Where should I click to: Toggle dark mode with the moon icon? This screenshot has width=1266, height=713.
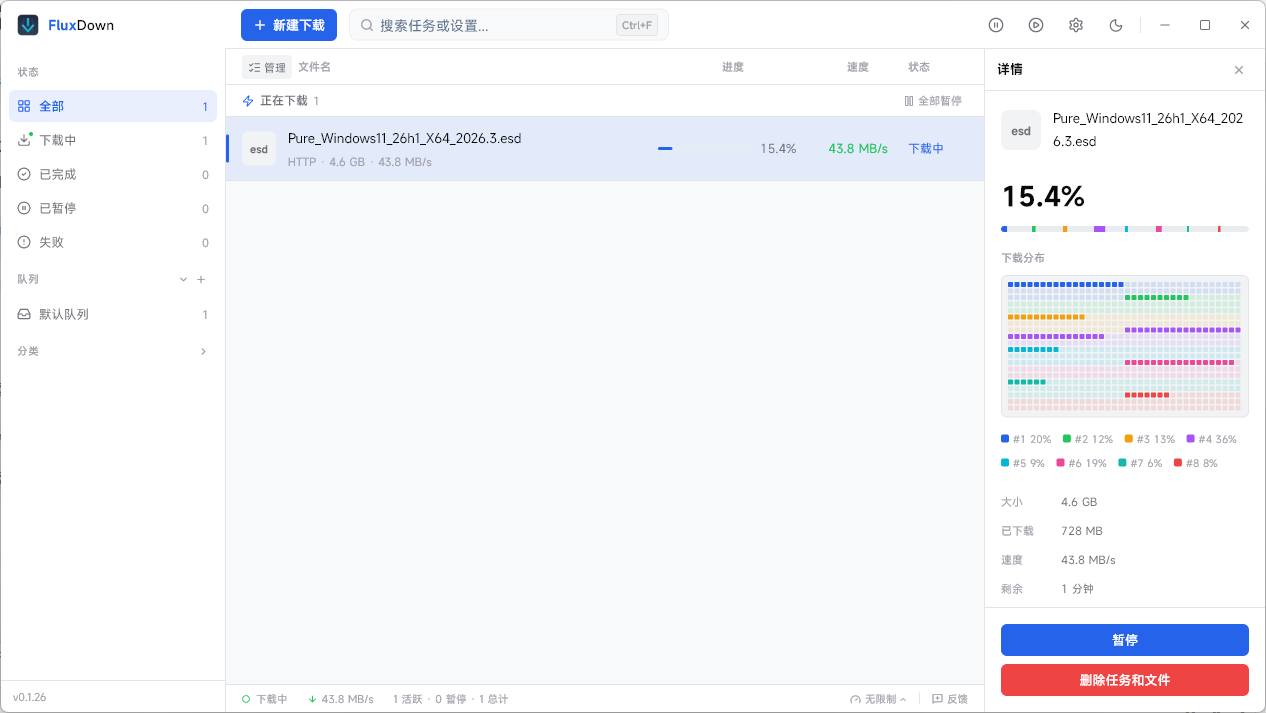click(x=1115, y=25)
